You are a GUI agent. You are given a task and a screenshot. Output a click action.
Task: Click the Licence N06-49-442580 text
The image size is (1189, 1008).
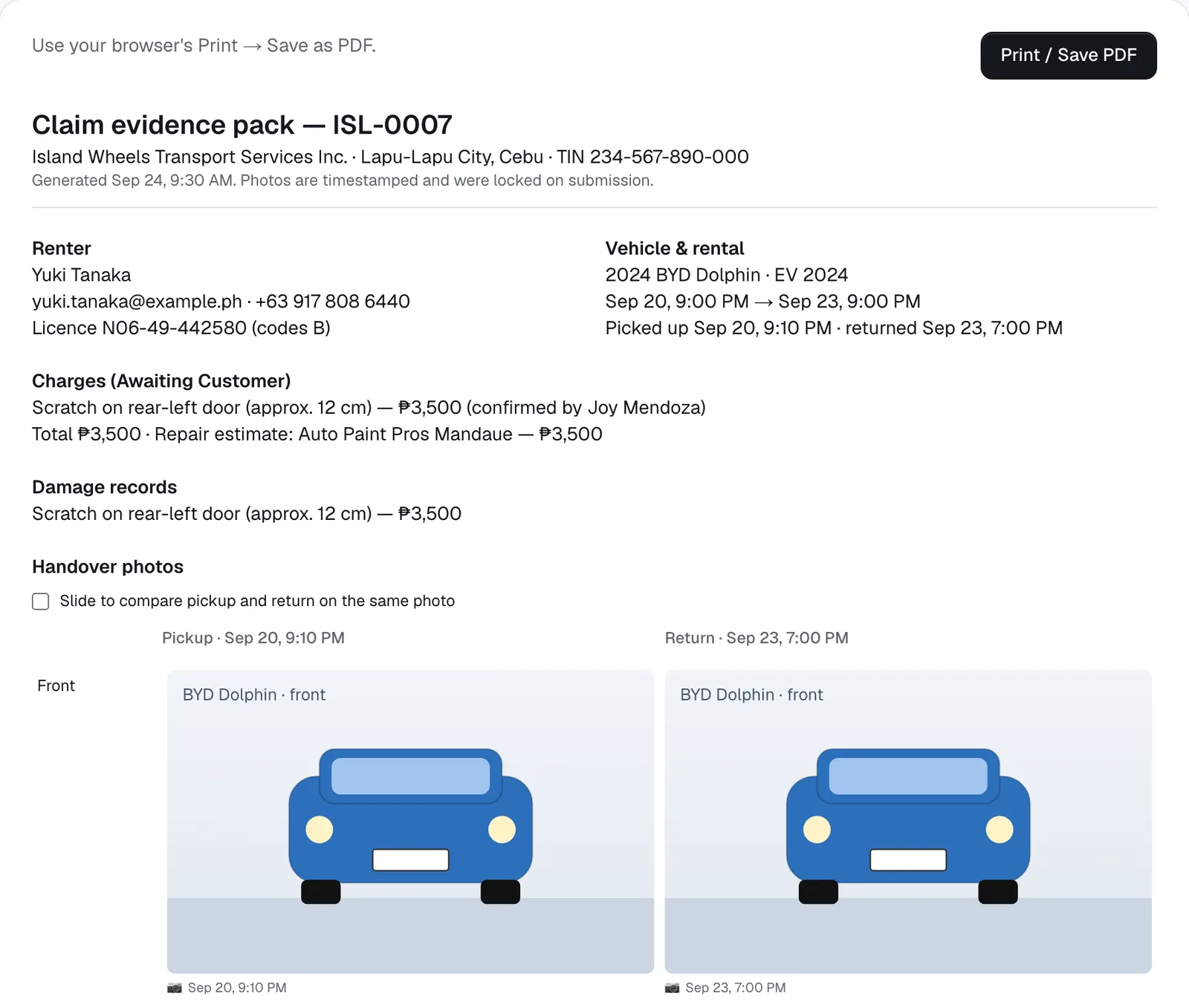[x=181, y=328]
